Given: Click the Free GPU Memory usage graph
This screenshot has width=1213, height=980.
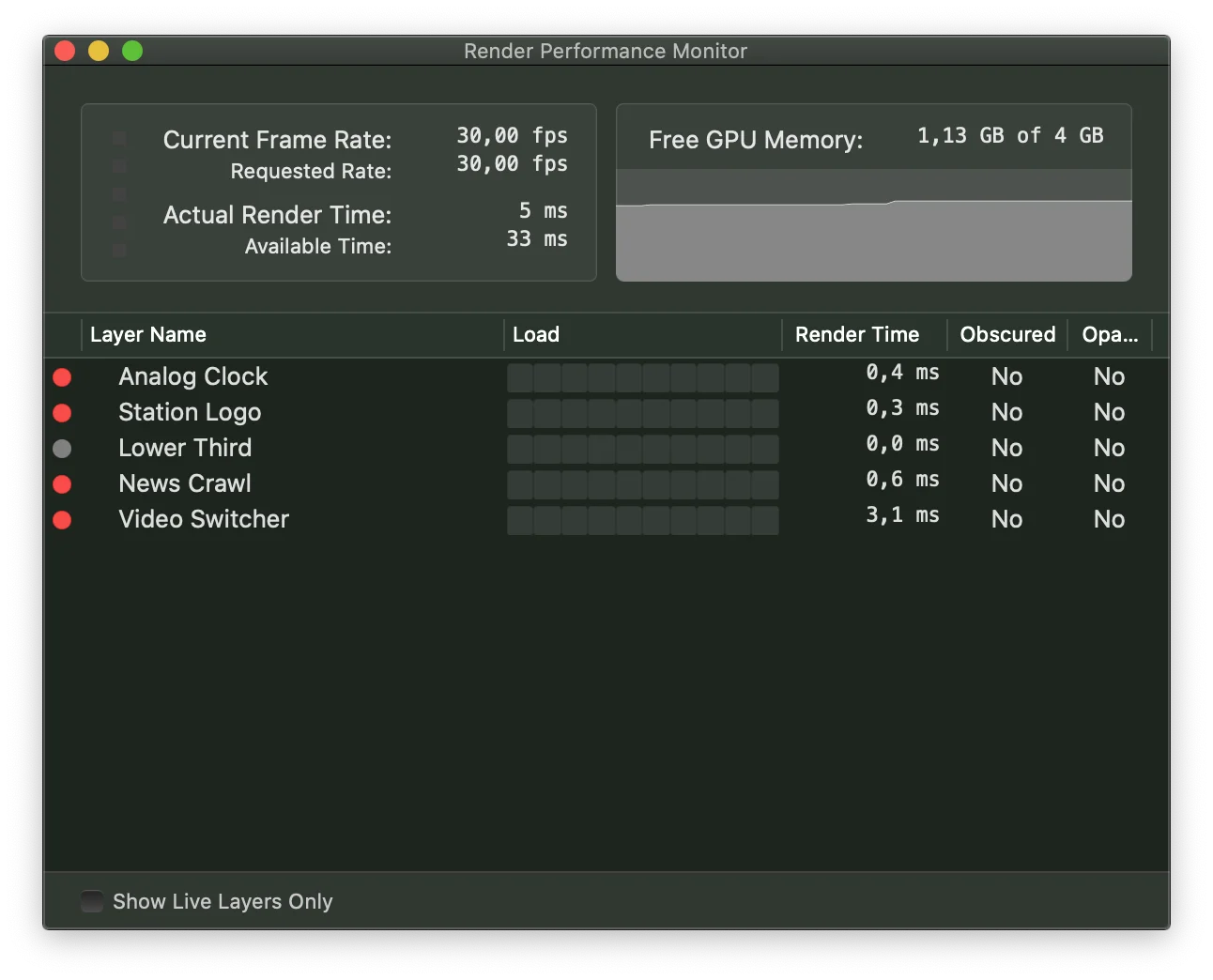Looking at the screenshot, I should (x=873, y=225).
